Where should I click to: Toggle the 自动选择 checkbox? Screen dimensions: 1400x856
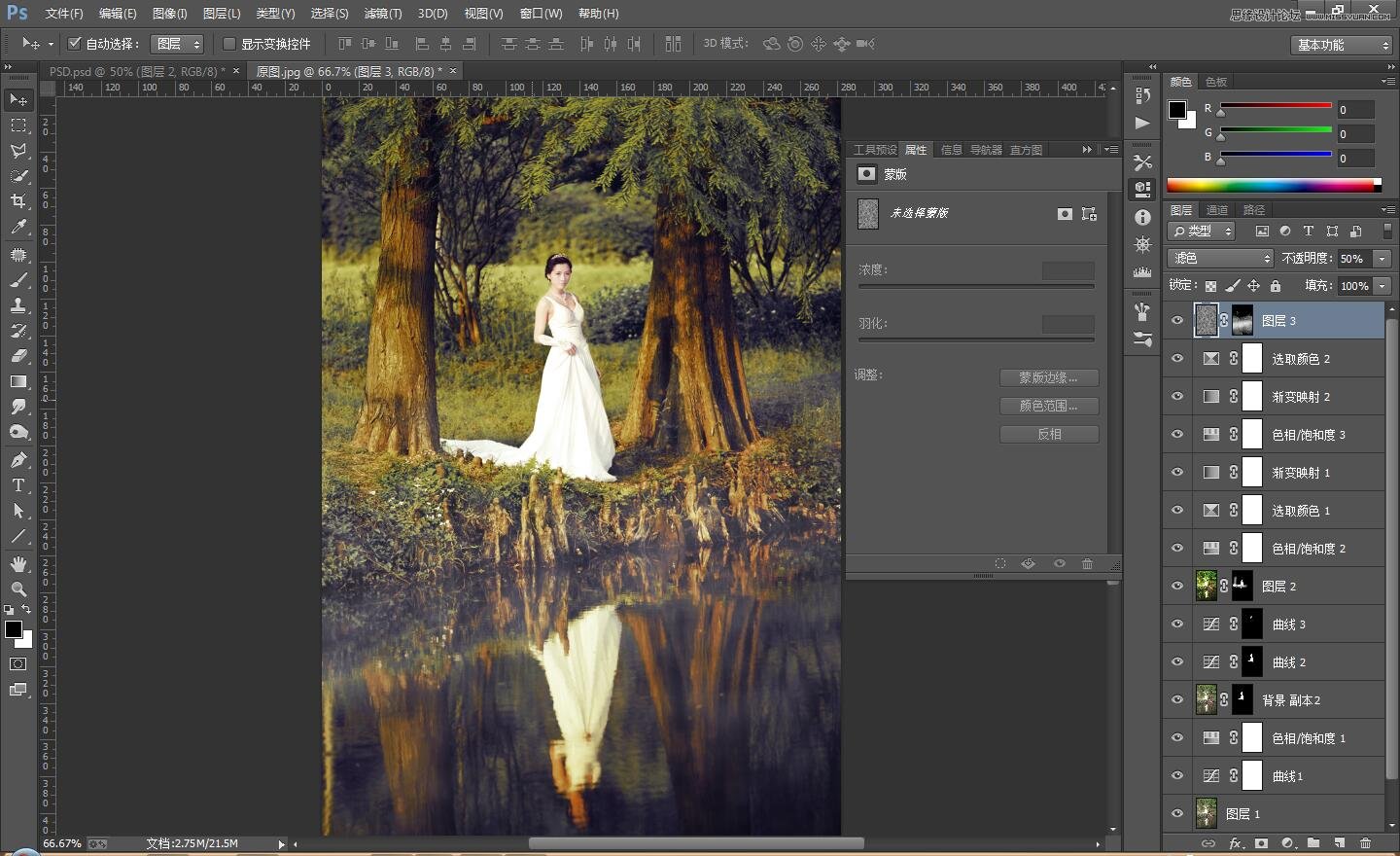click(75, 44)
